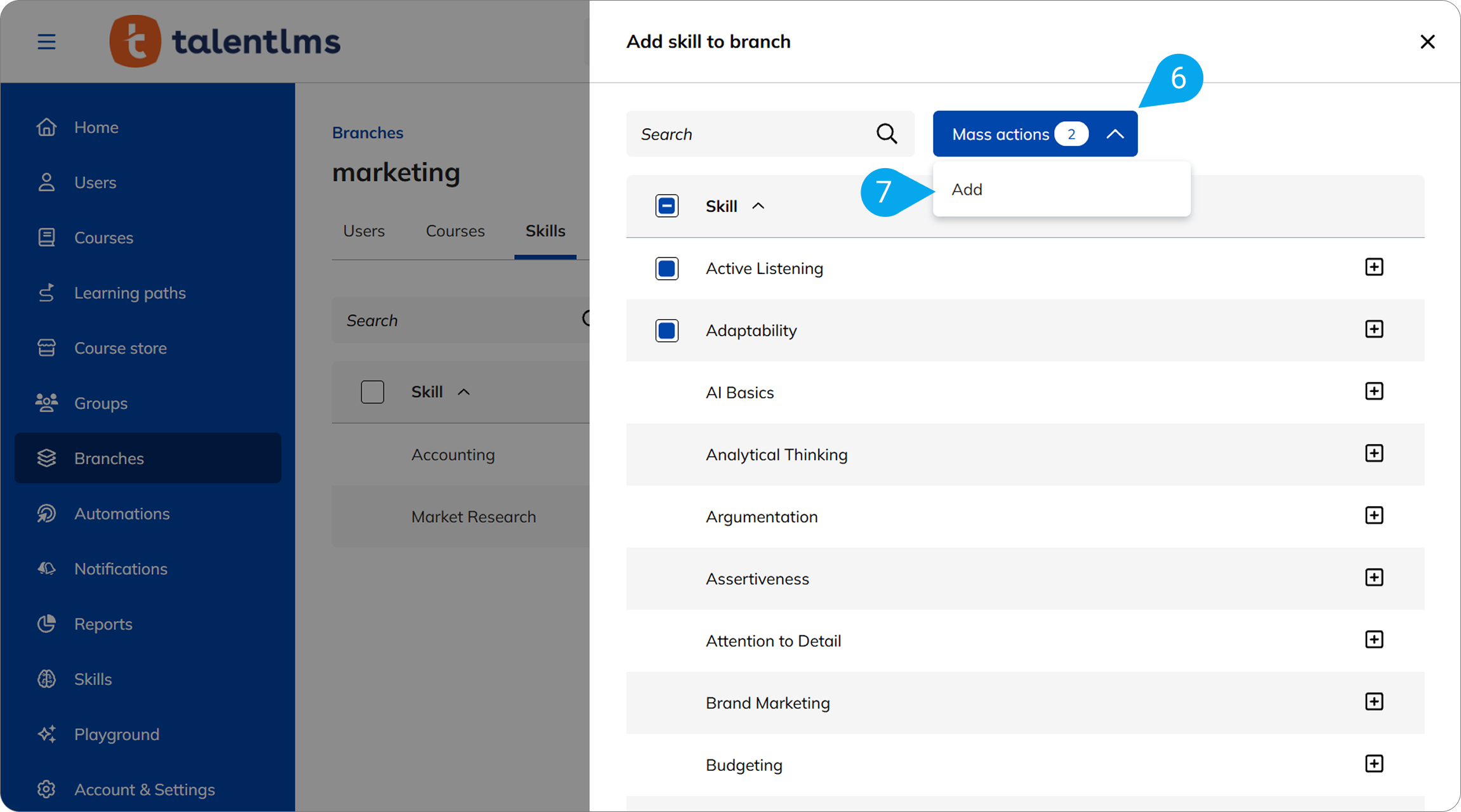
Task: Click the Adaptability skill name
Action: 751,331
